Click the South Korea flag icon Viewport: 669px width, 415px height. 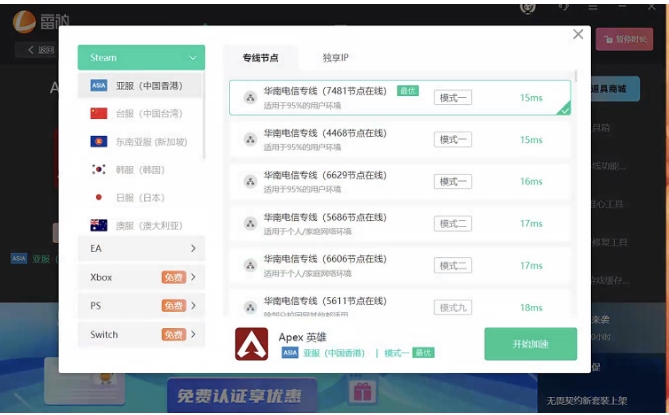(99, 170)
